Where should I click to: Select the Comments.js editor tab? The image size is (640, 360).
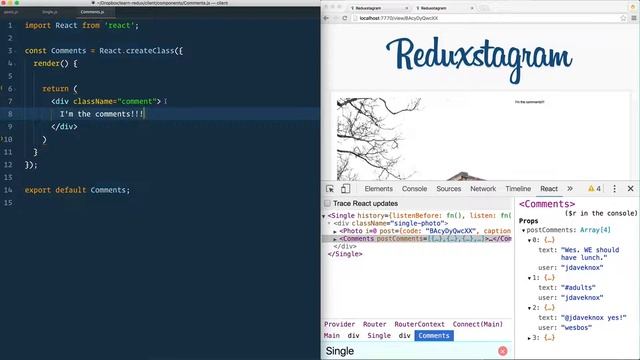92,12
